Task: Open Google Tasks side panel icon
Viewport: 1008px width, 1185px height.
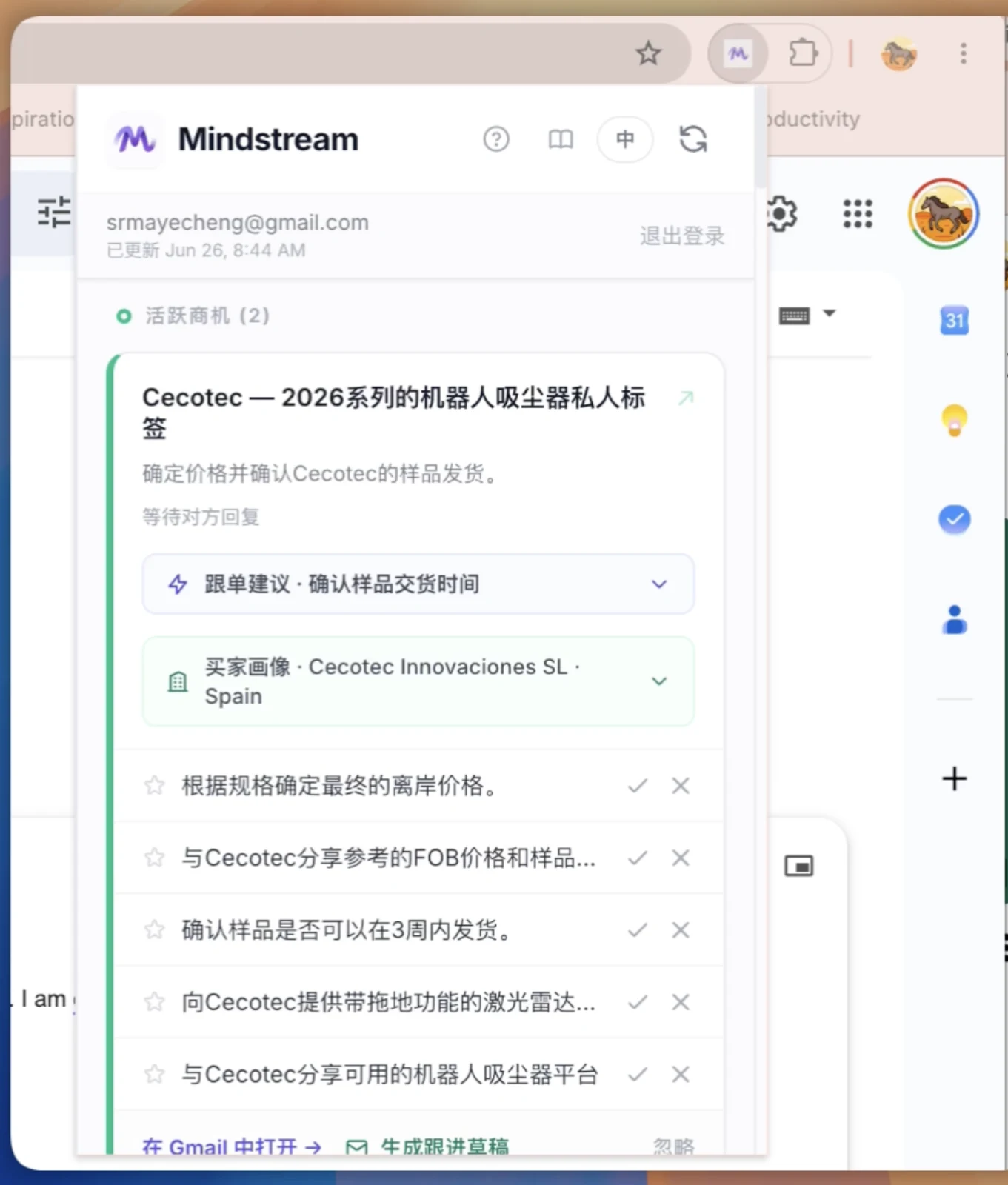Action: coord(955,519)
